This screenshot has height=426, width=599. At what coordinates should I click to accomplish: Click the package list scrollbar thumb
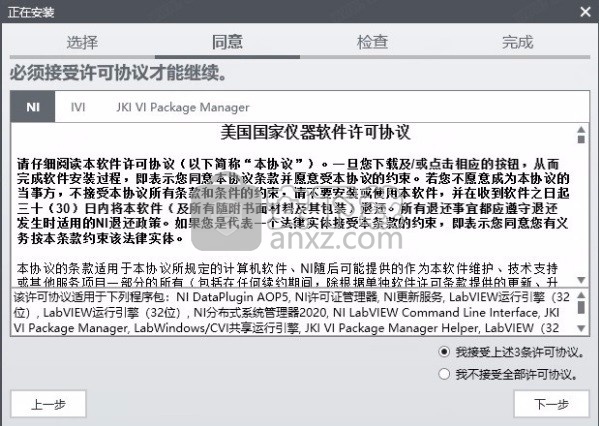pyautogui.click(x=581, y=307)
